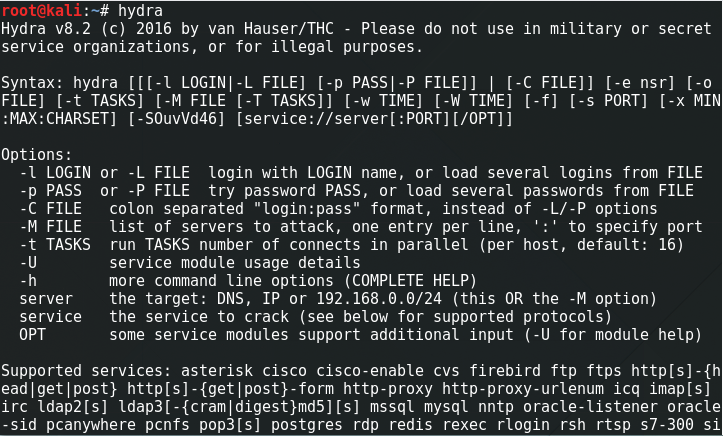Screen dimensions: 723x436
Task: Select the Hydra v8.2 version text
Action: pyautogui.click(x=45, y=29)
